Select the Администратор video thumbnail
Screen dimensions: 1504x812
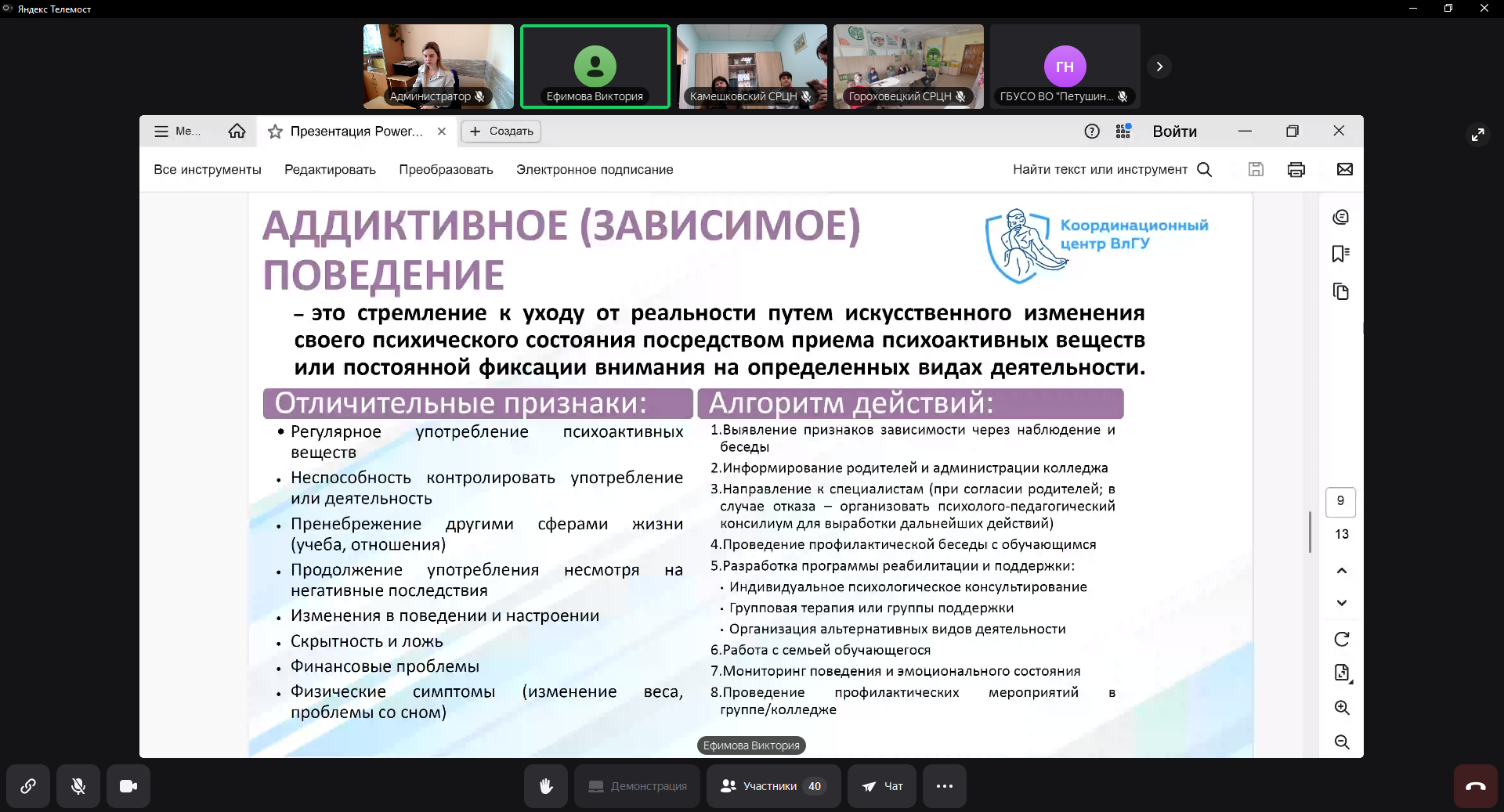coord(438,67)
